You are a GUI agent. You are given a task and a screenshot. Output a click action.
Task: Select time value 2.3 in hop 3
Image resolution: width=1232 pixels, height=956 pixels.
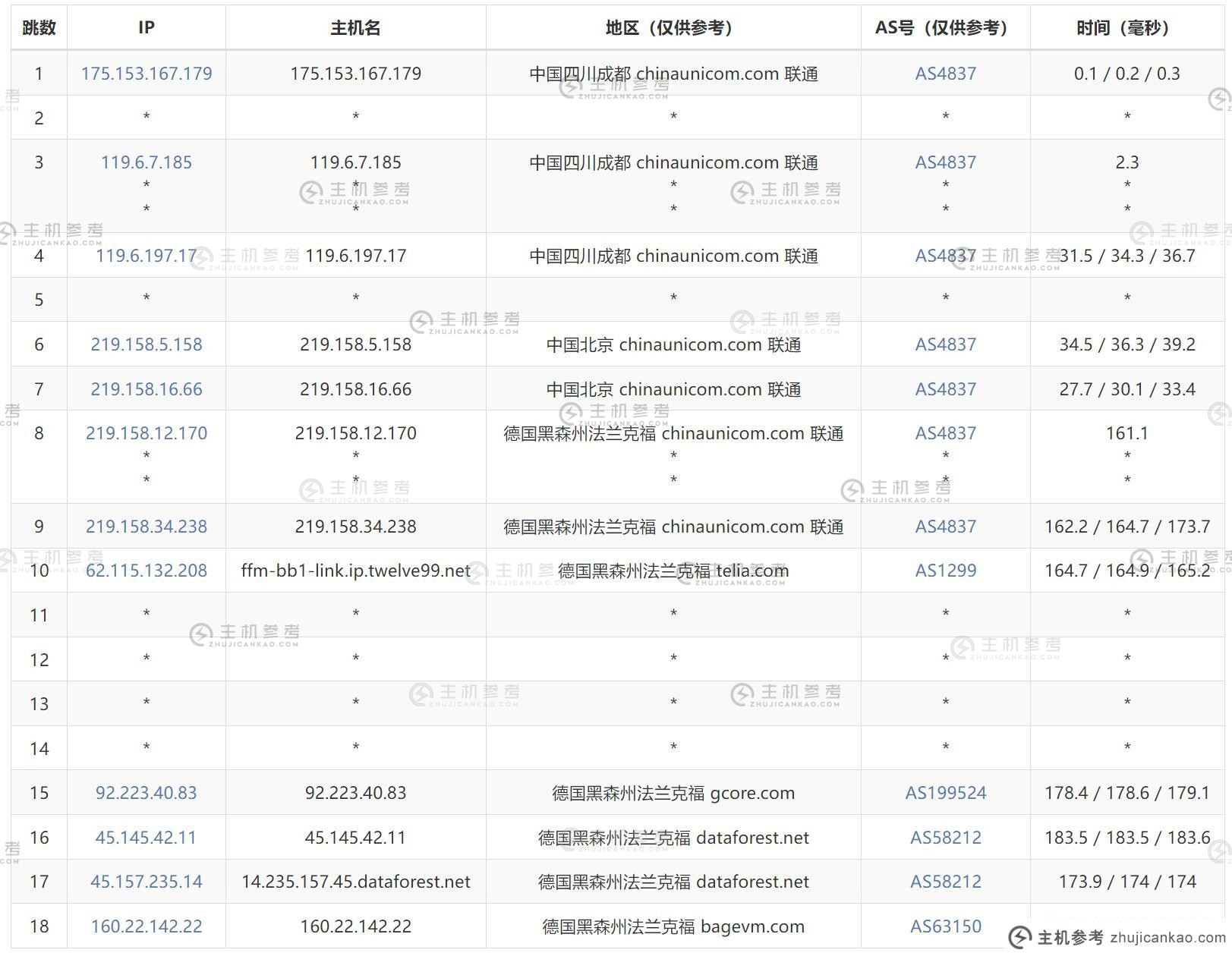pos(1127,162)
